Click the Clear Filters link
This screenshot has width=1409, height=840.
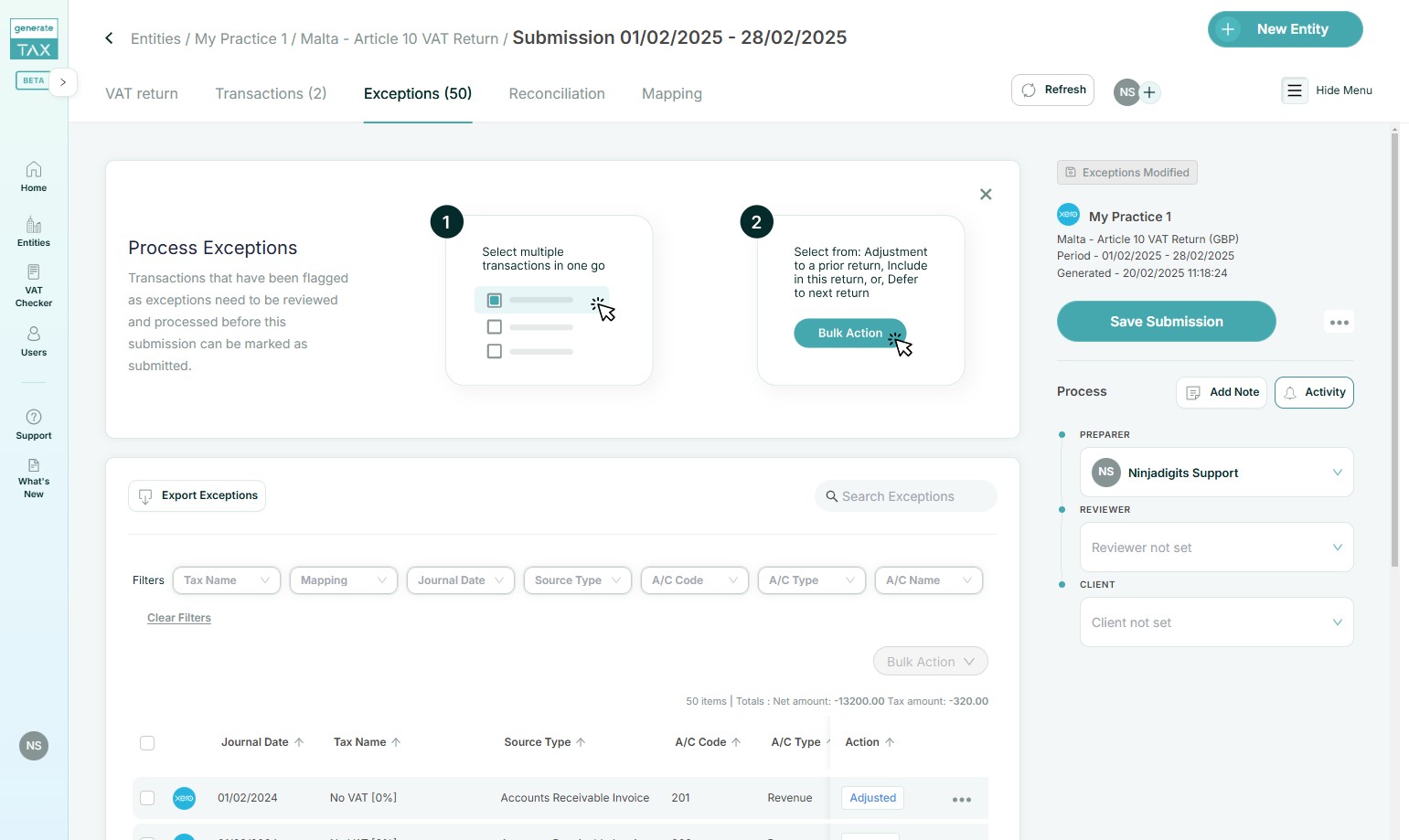[179, 618]
